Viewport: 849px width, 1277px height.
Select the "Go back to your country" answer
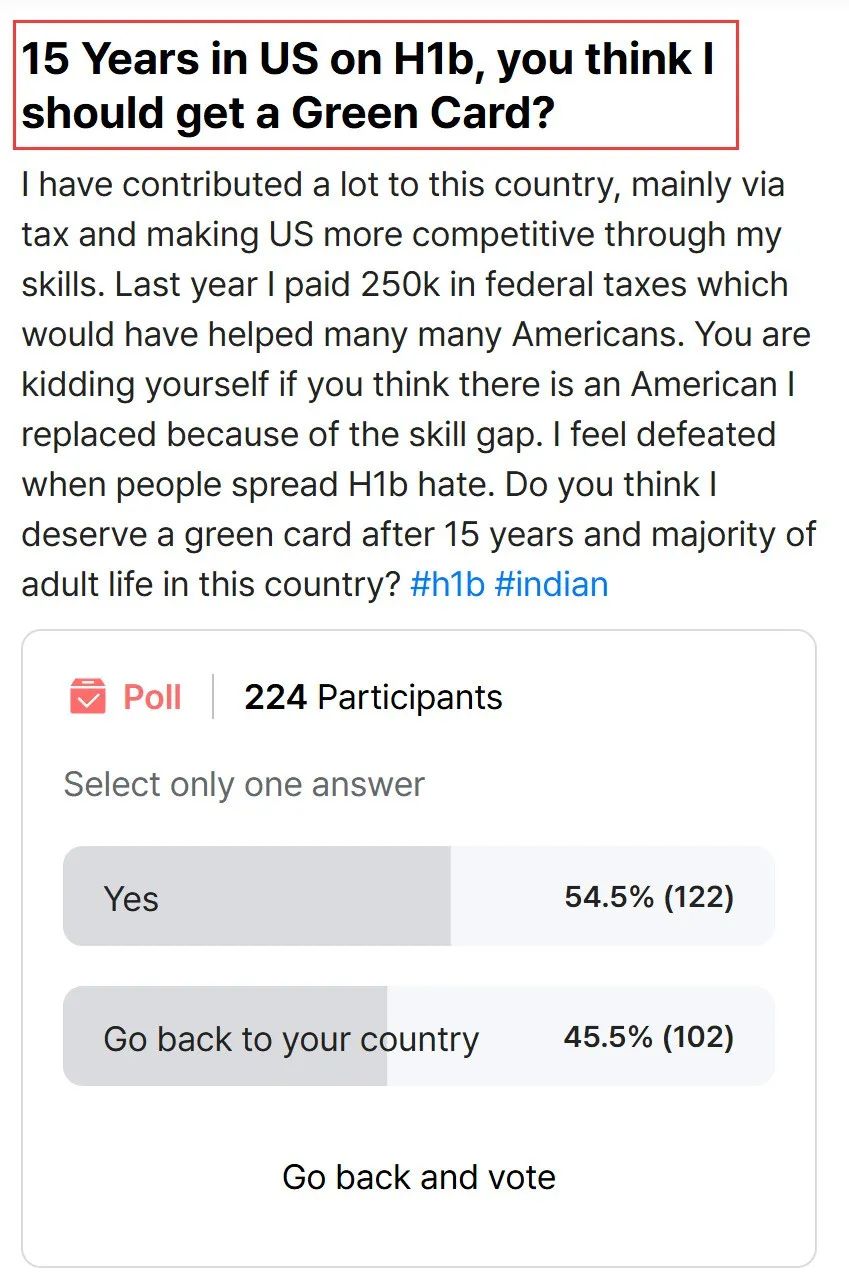418,1036
